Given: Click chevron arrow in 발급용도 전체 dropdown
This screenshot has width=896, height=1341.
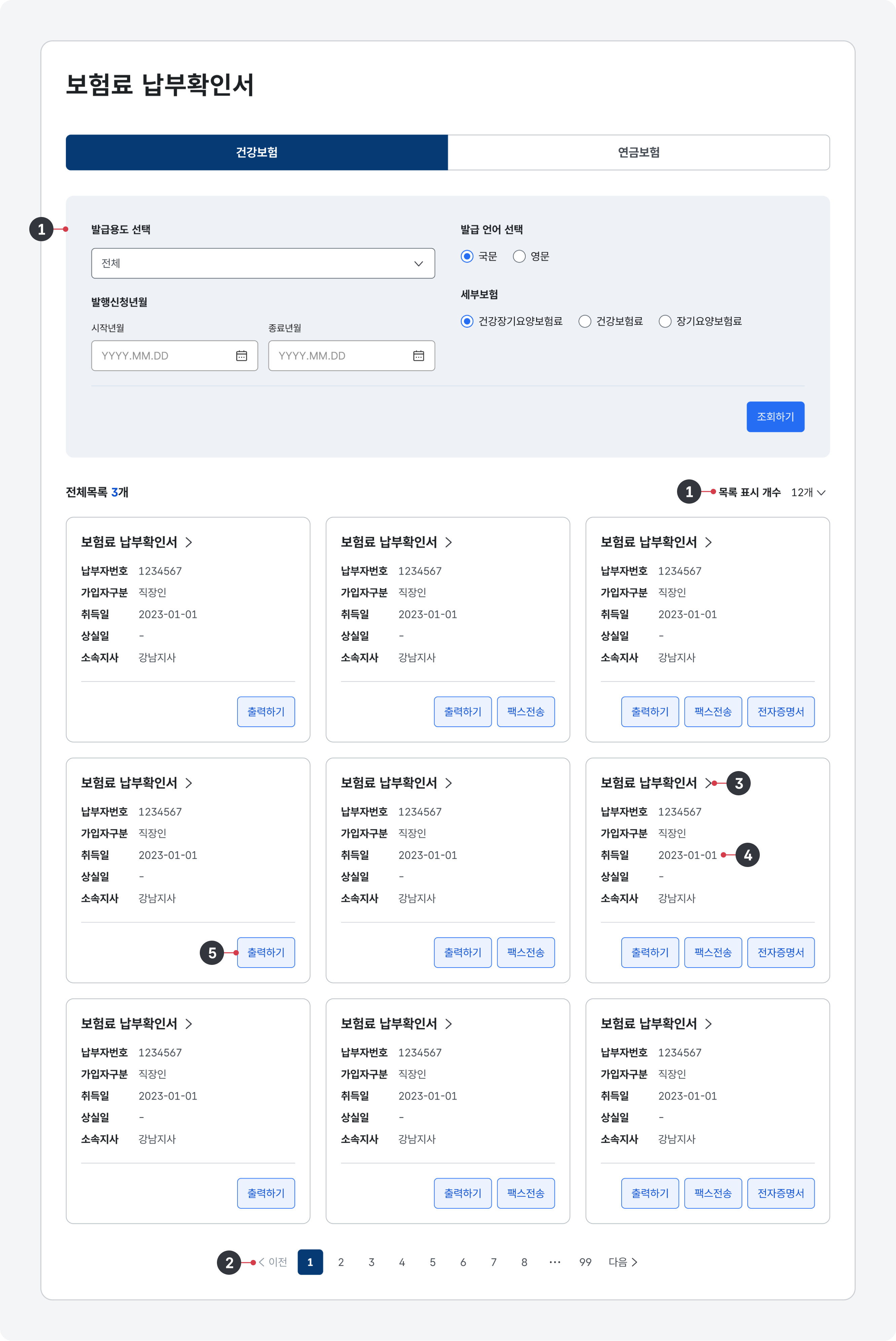Looking at the screenshot, I should 418,263.
